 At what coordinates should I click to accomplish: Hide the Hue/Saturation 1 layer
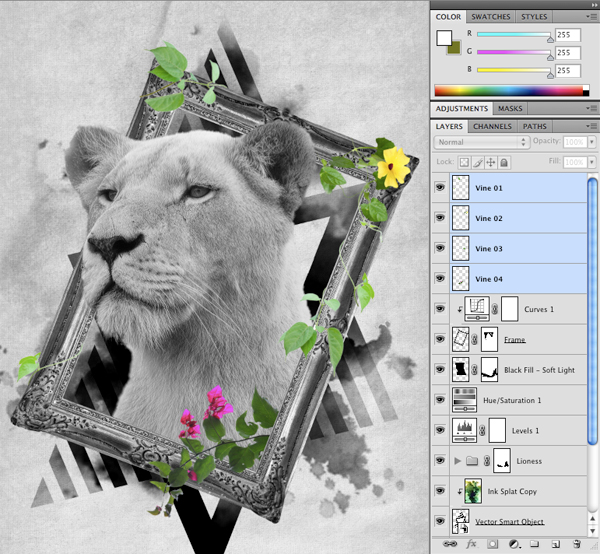(x=440, y=399)
